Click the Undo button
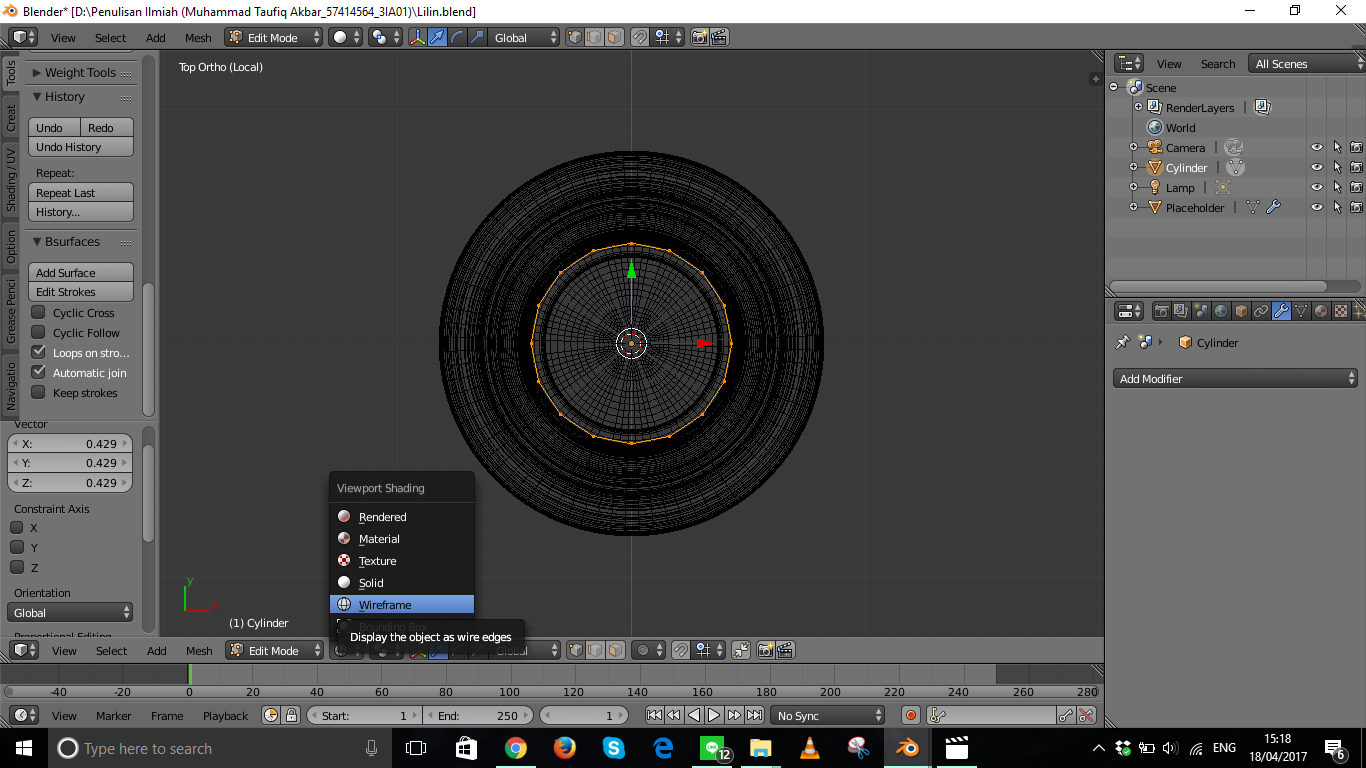Screen dimensions: 1366x768 tap(55, 127)
